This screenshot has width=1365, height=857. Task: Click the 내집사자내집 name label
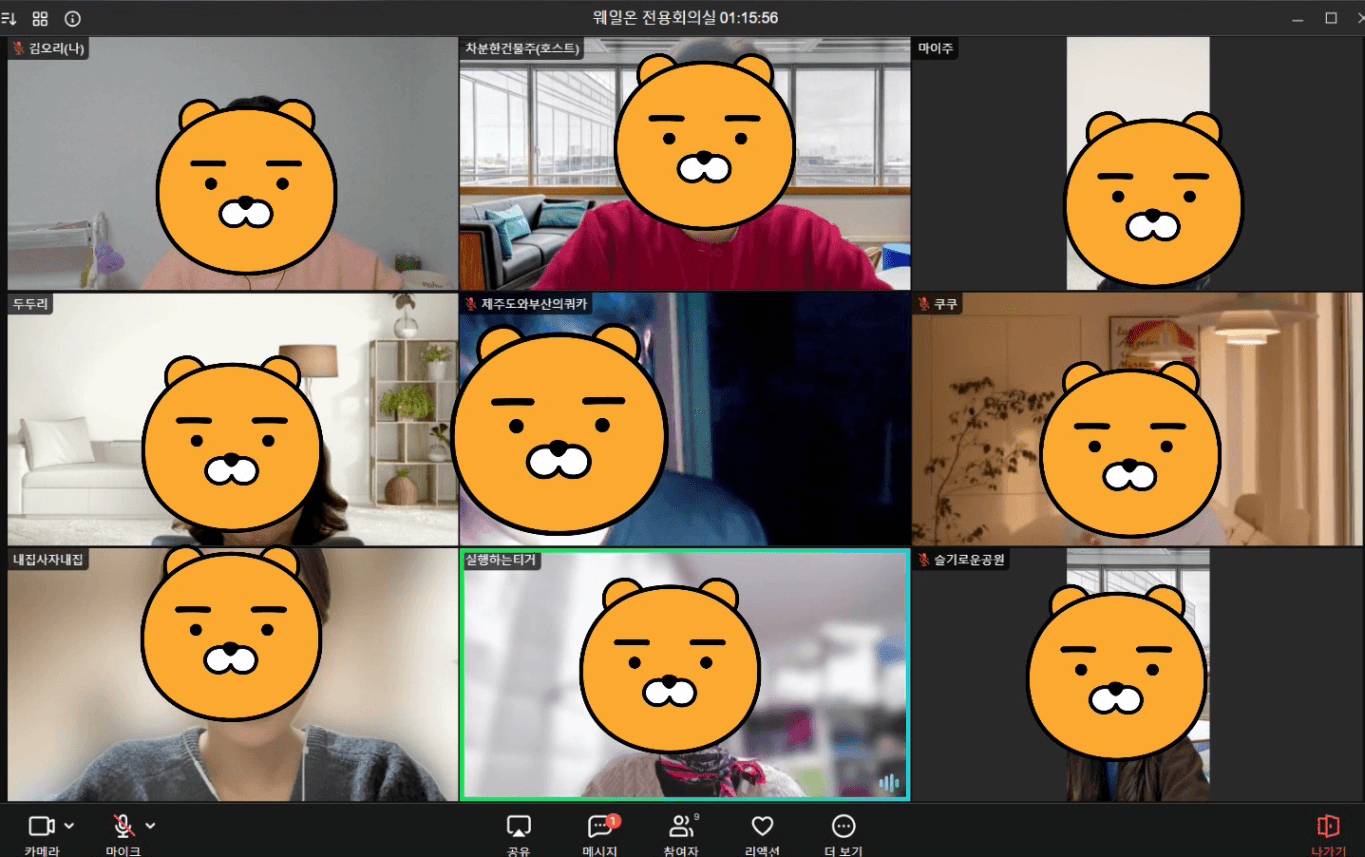[x=48, y=560]
